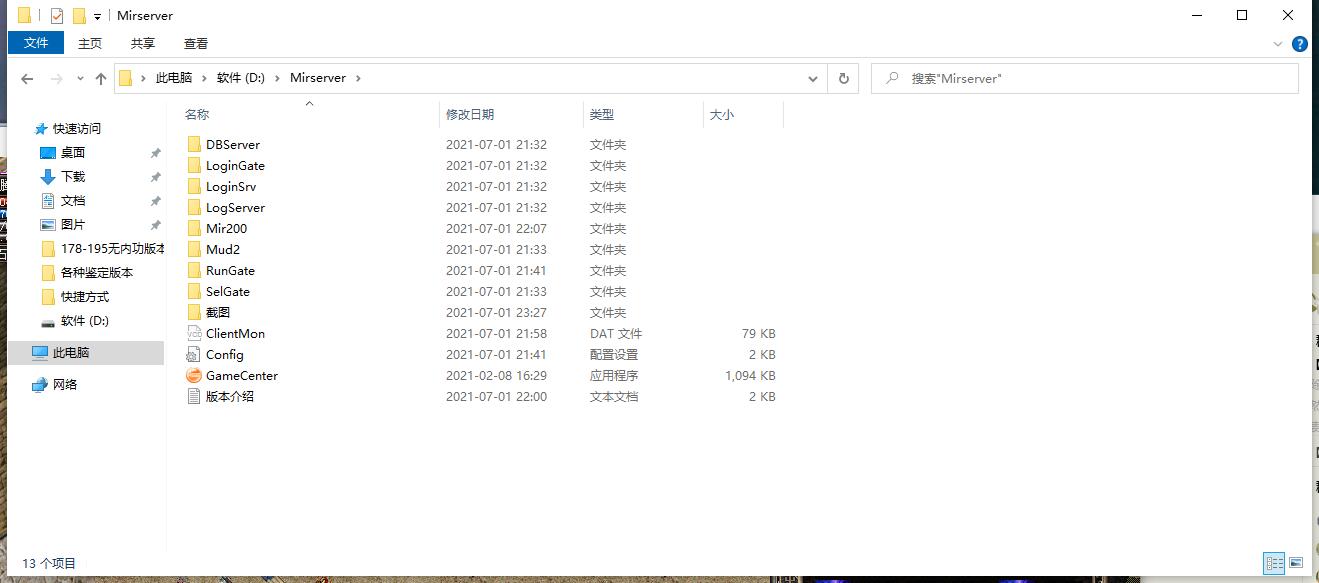Switch to large icons view
The width and height of the screenshot is (1319, 583).
click(1296, 563)
